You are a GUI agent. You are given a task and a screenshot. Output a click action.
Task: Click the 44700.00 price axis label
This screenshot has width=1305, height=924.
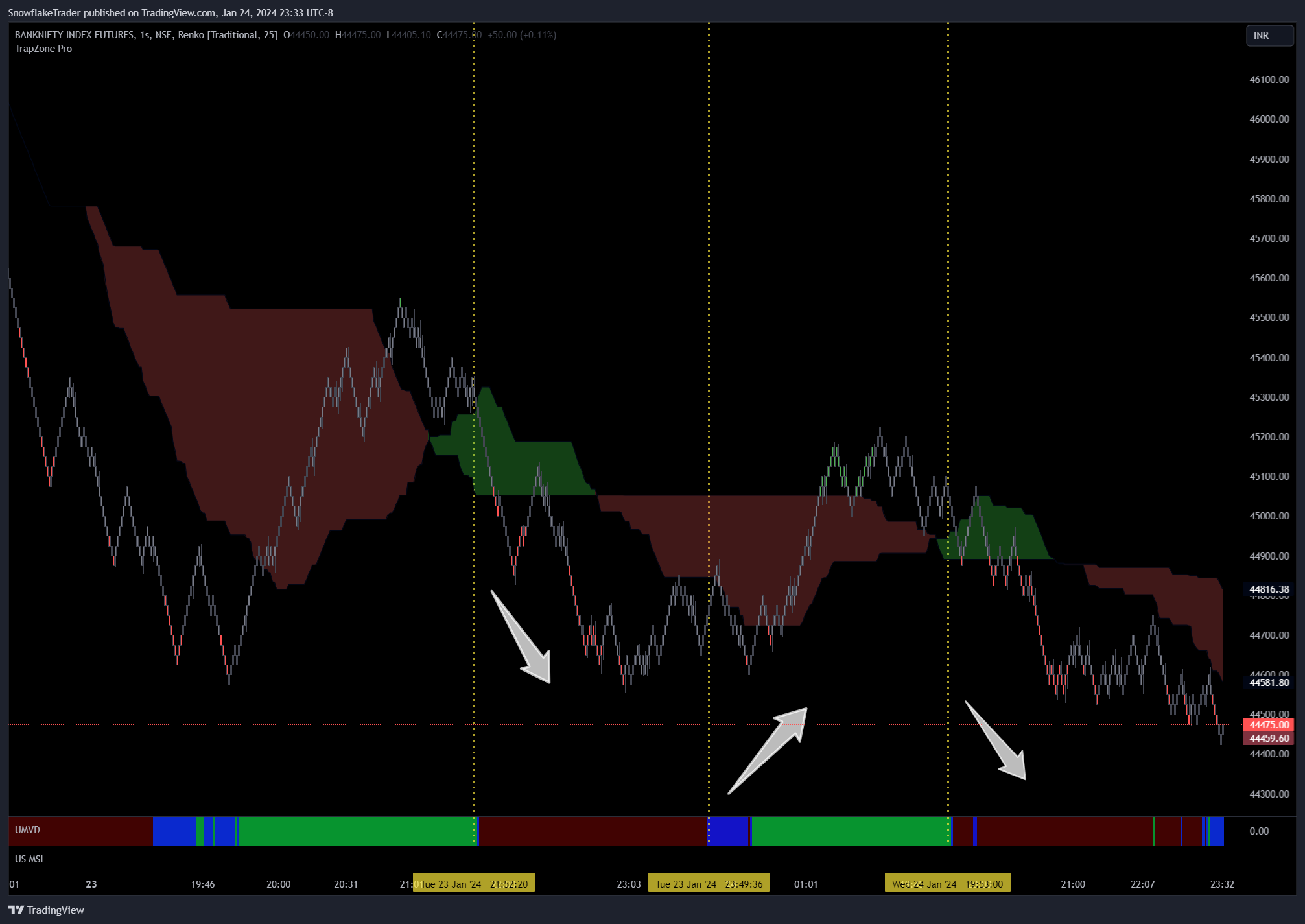[x=1269, y=635]
